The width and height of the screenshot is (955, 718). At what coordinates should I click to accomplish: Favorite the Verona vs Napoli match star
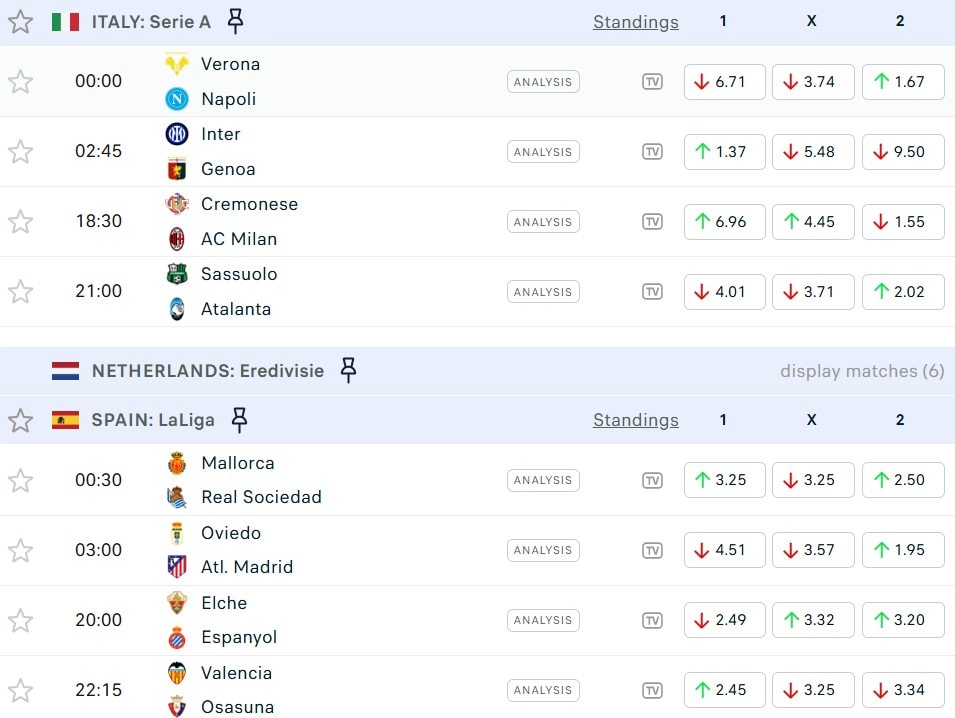[21, 82]
